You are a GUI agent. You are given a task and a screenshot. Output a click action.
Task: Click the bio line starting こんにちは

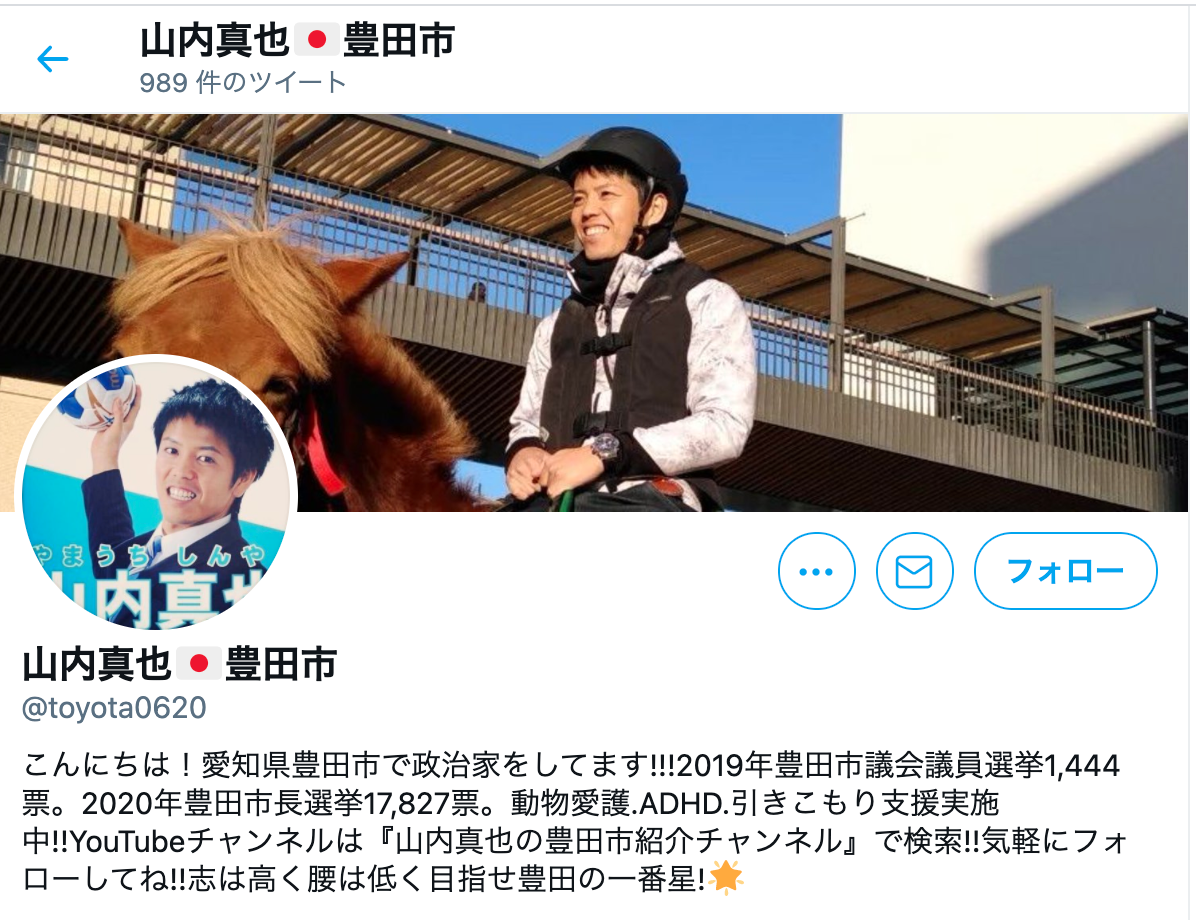(571, 765)
